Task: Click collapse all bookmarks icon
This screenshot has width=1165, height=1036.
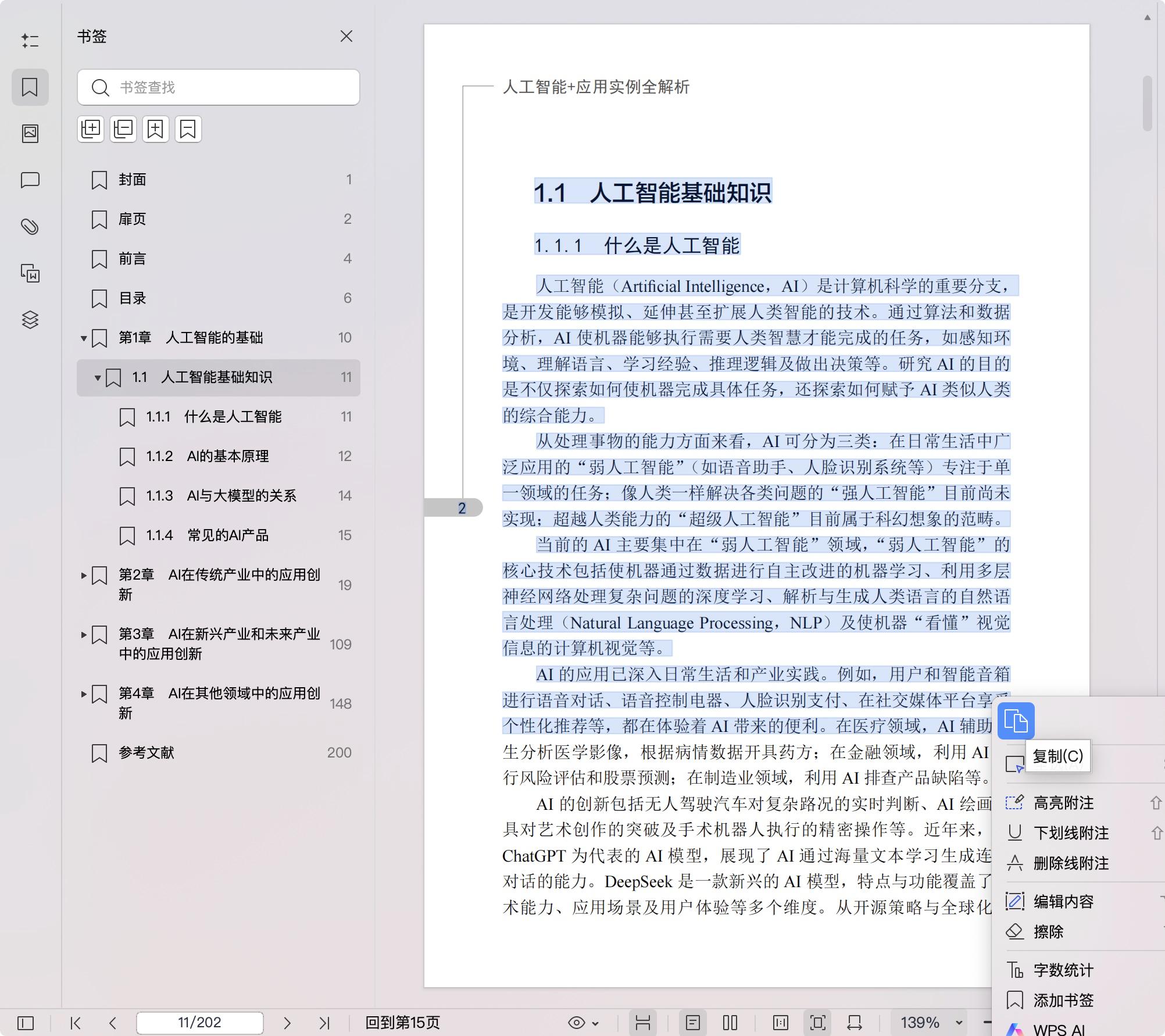Action: click(123, 129)
